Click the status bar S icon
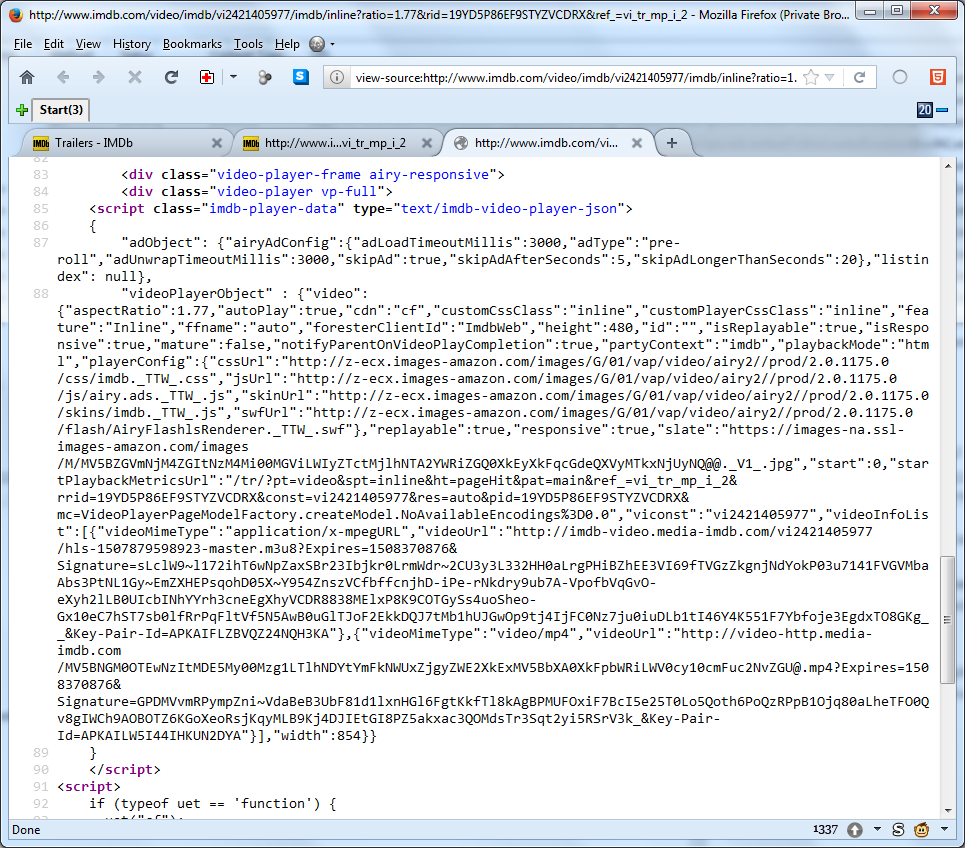The height and width of the screenshot is (848, 965). click(x=898, y=830)
